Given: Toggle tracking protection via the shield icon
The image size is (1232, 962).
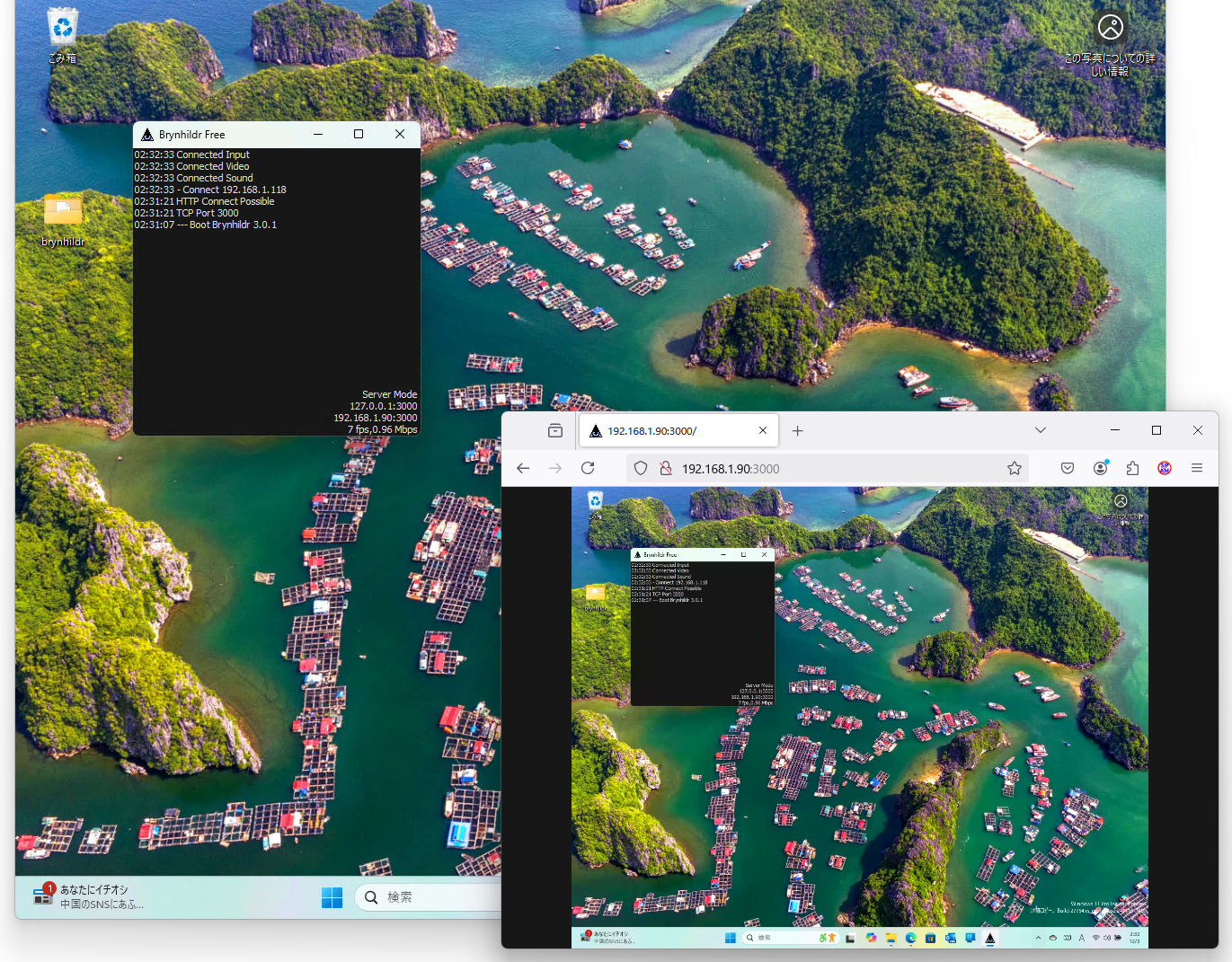Looking at the screenshot, I should click(639, 468).
